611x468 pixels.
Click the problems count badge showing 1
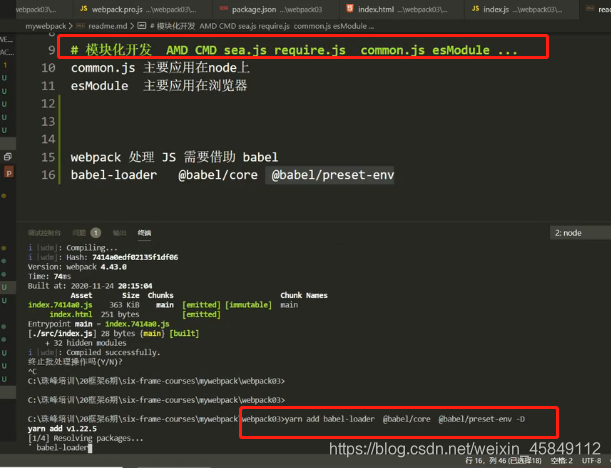click(96, 233)
